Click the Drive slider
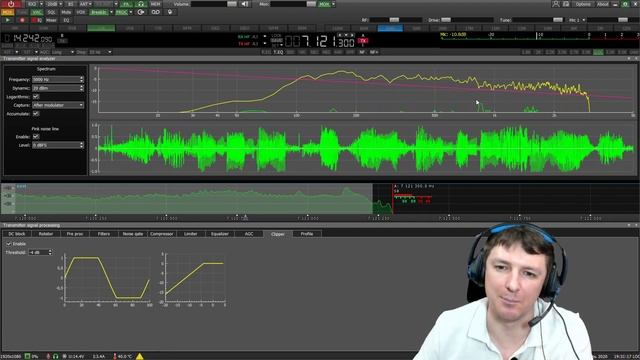This screenshot has width=640, height=360. point(467,20)
